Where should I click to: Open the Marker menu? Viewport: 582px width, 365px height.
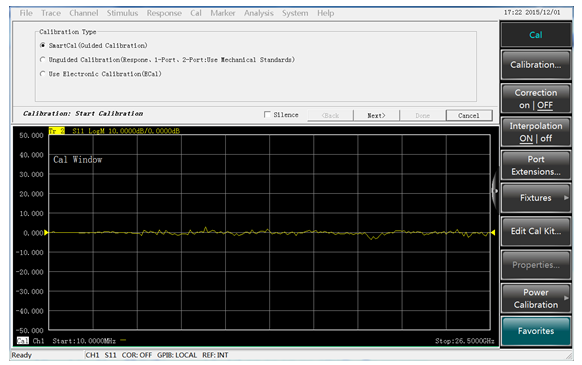tap(223, 13)
